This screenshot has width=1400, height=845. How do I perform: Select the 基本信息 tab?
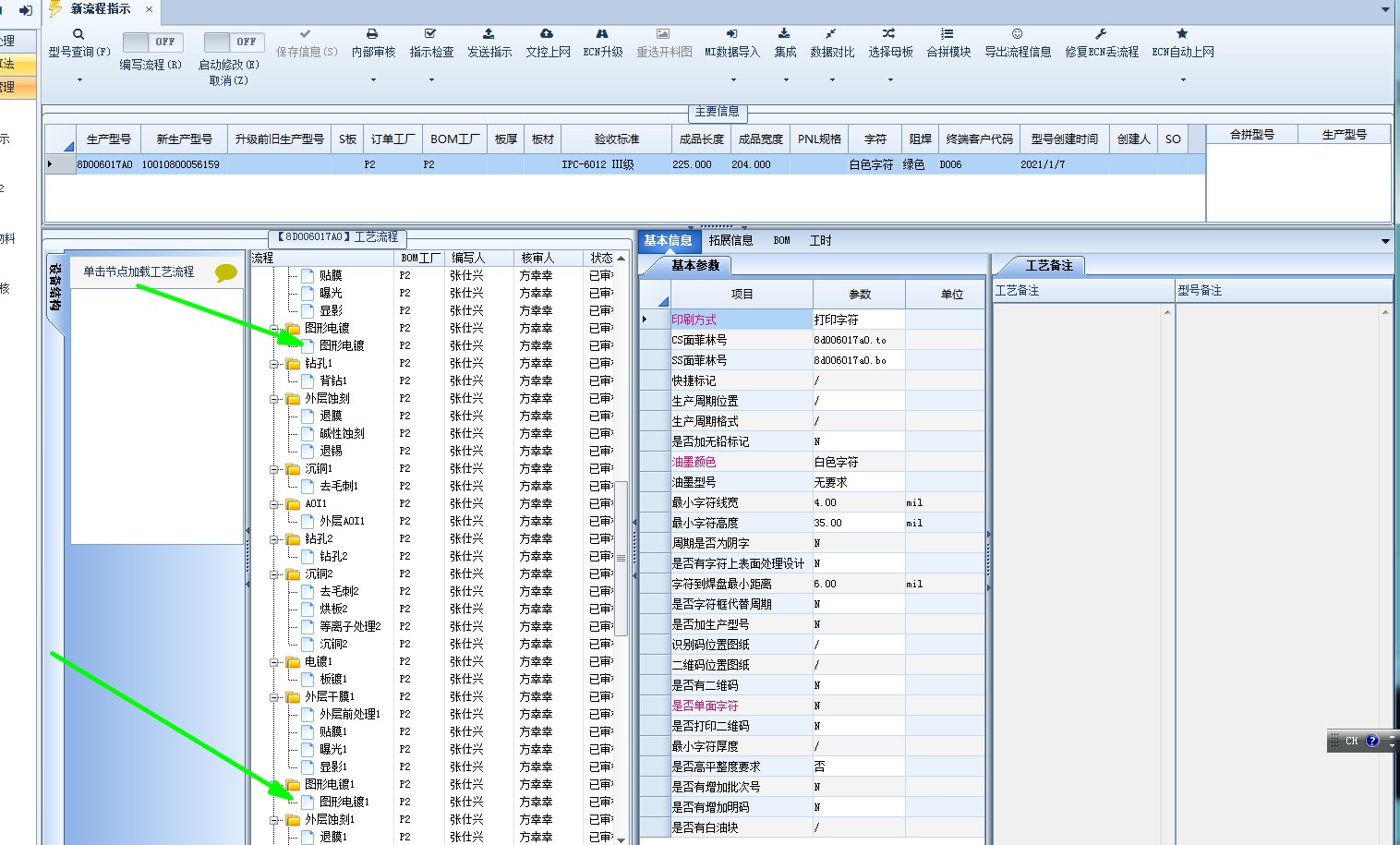coord(668,240)
